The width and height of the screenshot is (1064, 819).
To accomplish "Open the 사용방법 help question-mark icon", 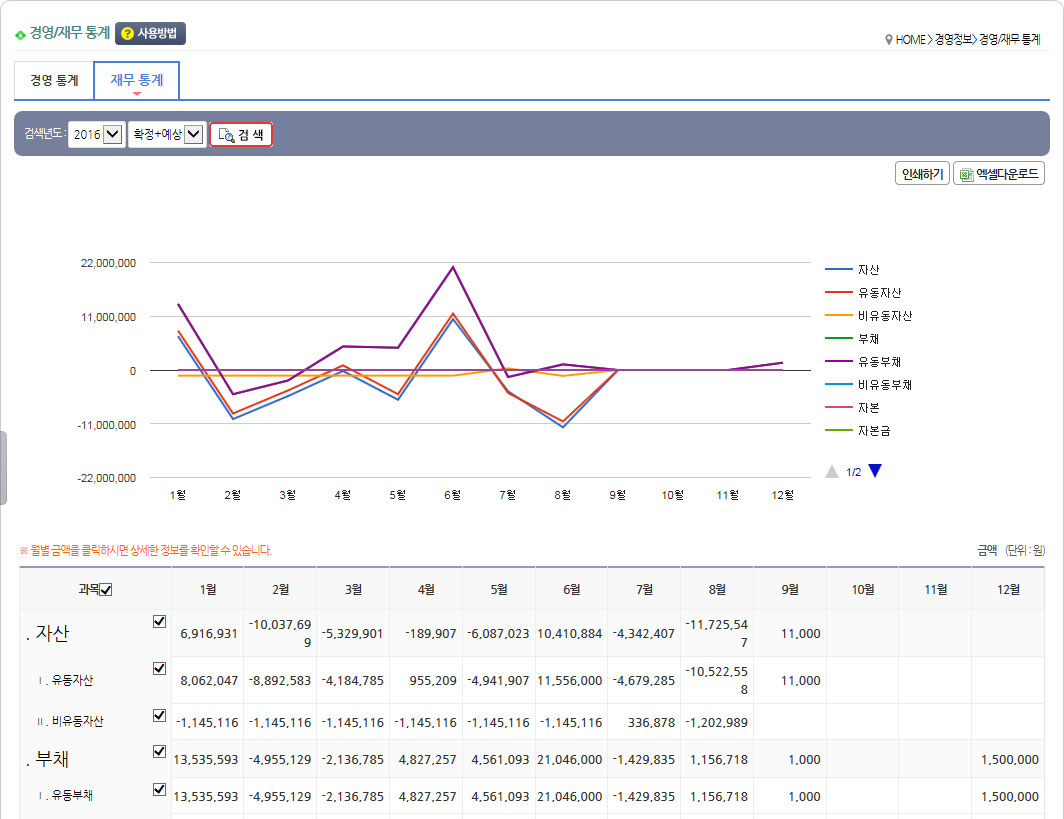I will click(127, 33).
